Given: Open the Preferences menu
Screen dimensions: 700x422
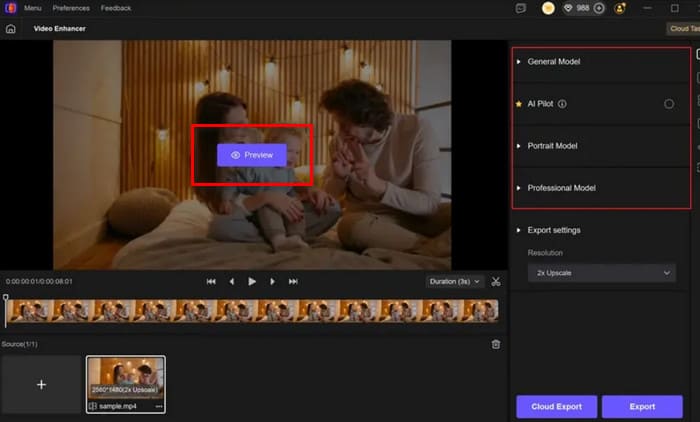Looking at the screenshot, I should click(71, 8).
